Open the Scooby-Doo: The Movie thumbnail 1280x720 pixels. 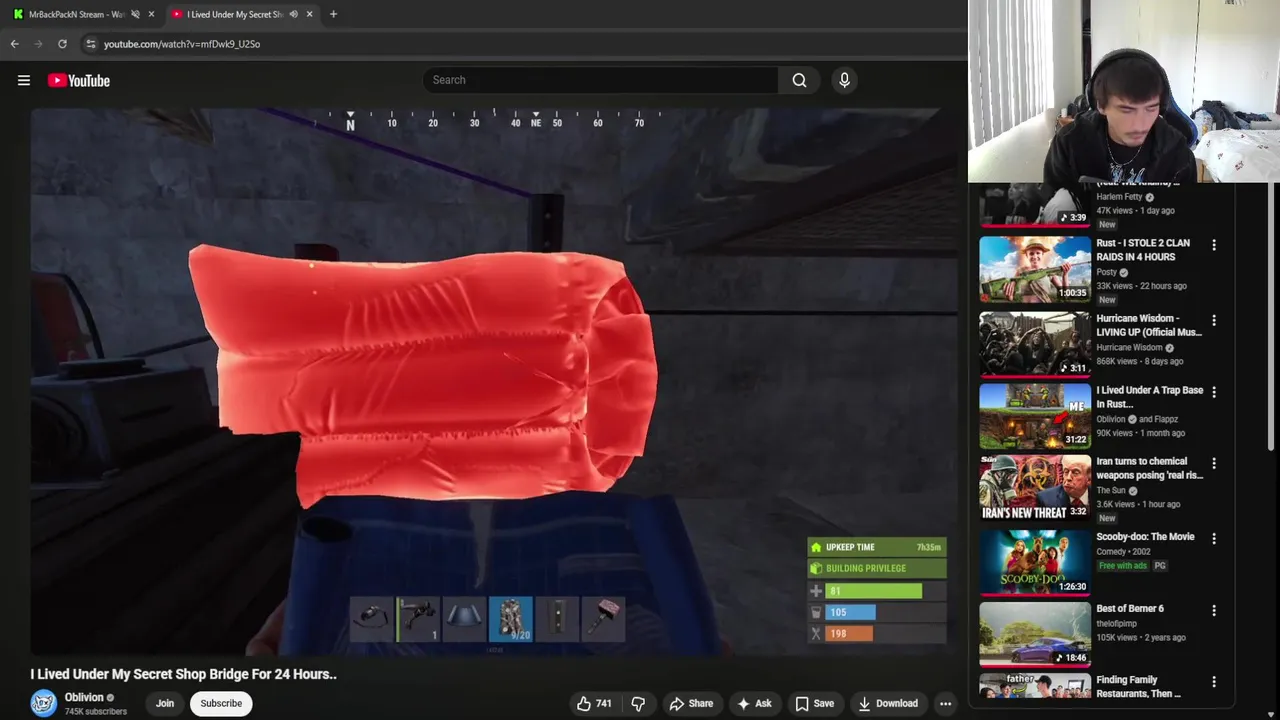pos(1035,562)
